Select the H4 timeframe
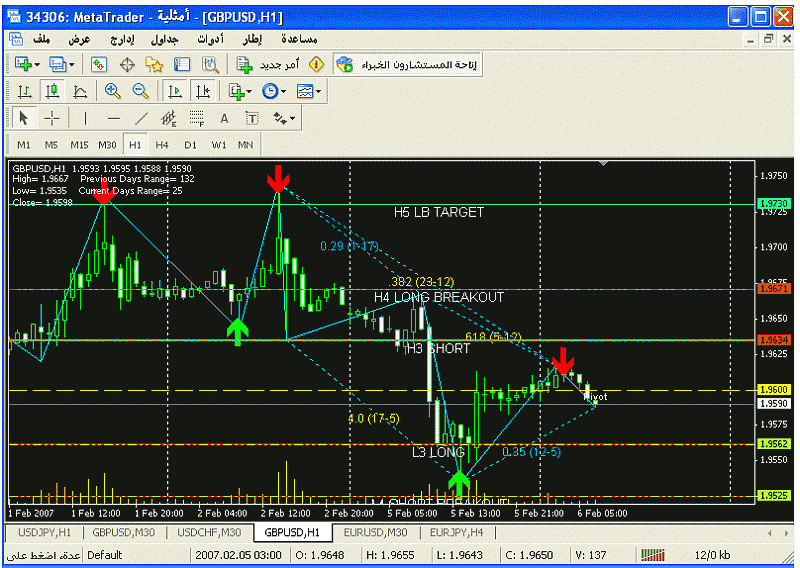This screenshot has height=568, width=800. point(162,145)
